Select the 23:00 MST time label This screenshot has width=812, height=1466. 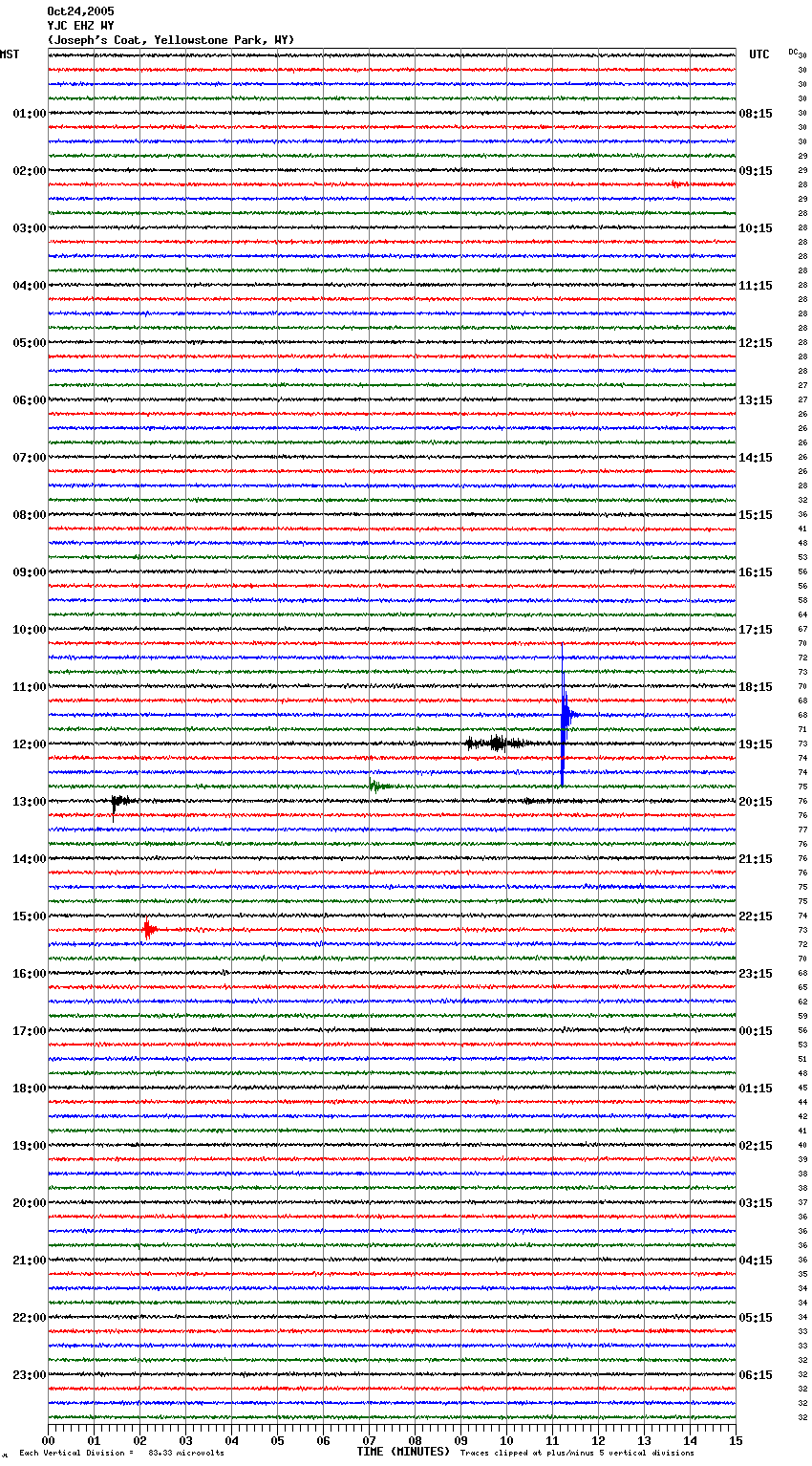30,1375
